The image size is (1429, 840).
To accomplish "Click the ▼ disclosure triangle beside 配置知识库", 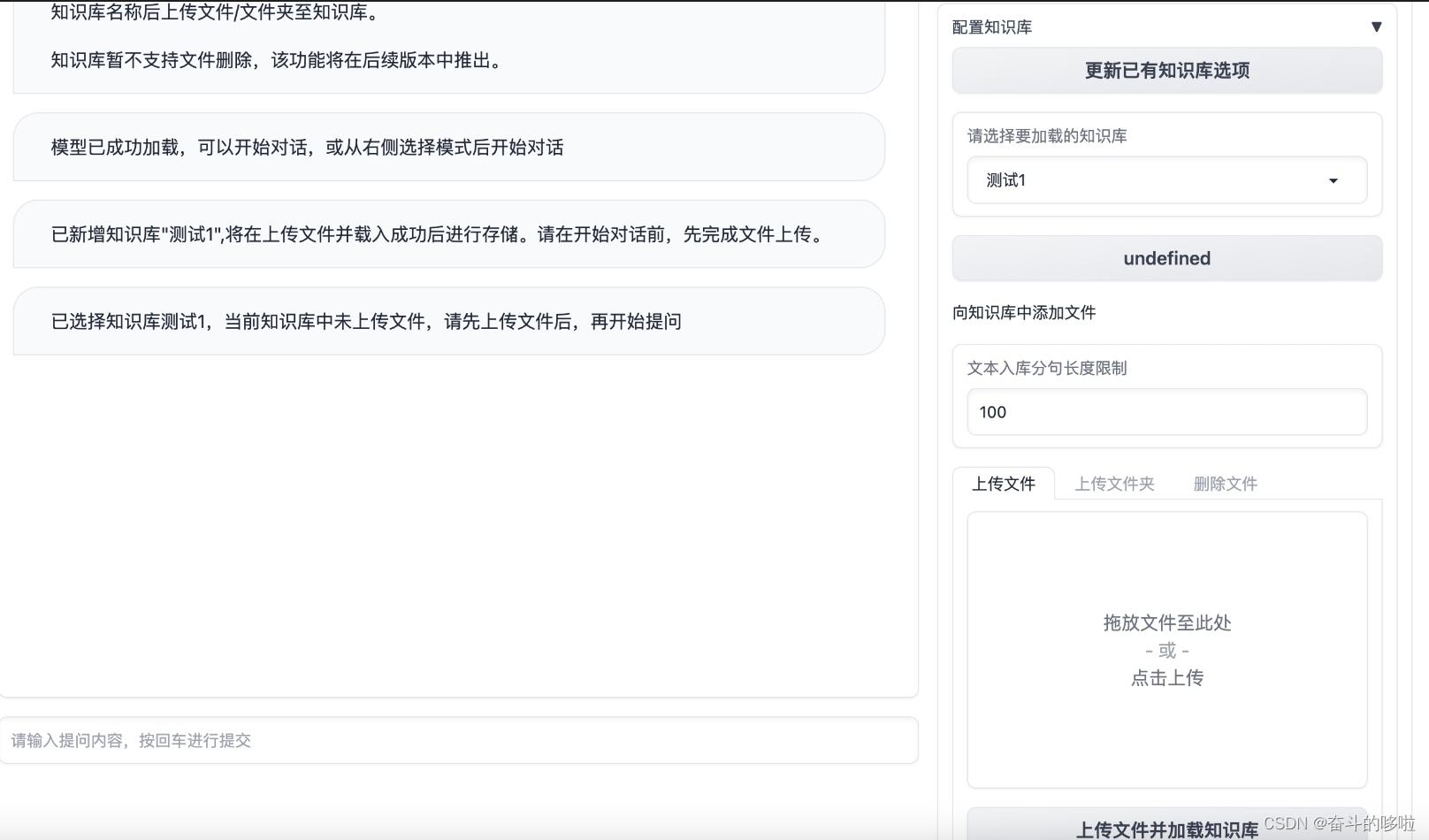I will (1377, 27).
